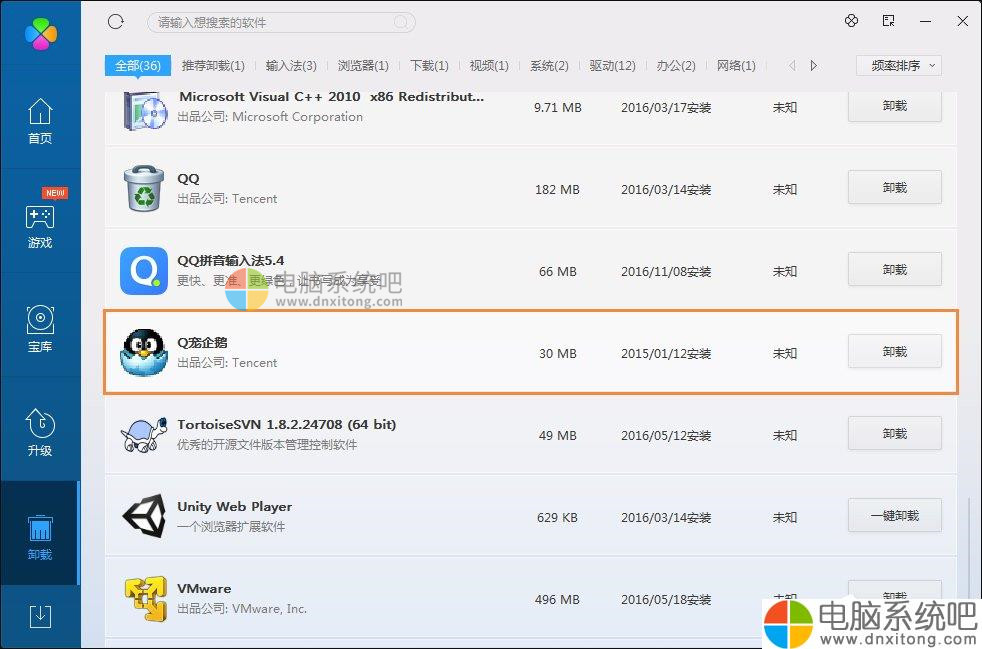Click 一键卸载 for Unity Web Player
982x649 pixels.
click(x=894, y=516)
